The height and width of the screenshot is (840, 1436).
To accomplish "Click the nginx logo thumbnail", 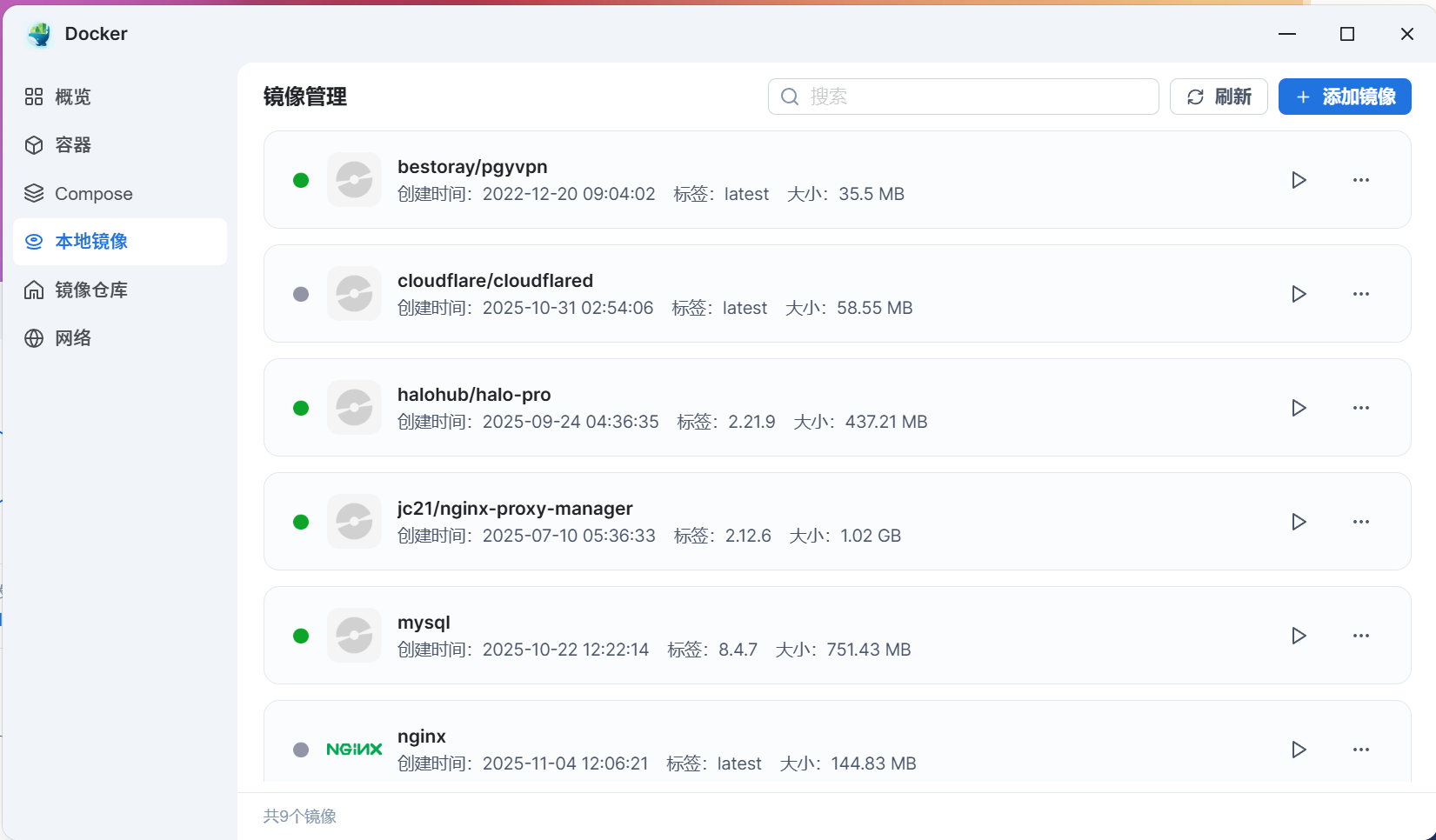I will [x=354, y=750].
